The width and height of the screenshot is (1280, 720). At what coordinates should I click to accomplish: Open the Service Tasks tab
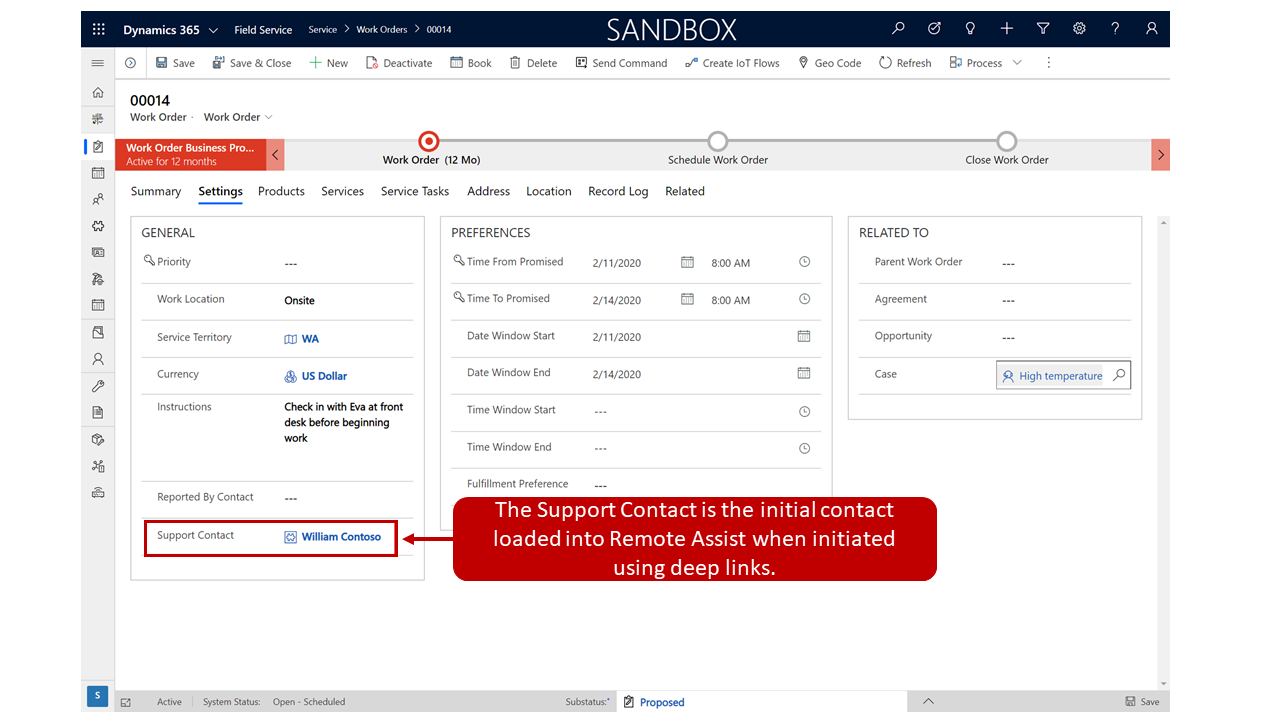click(x=415, y=191)
